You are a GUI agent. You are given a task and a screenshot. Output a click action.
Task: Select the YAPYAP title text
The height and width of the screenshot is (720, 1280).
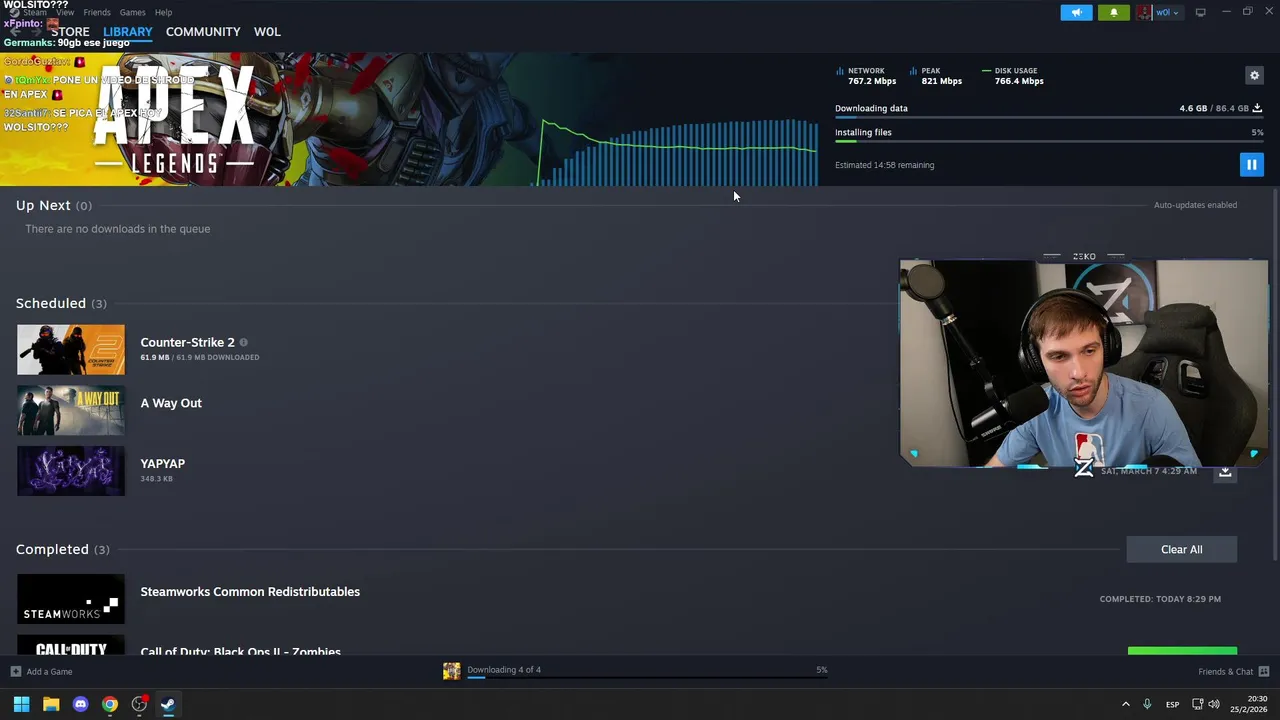(x=162, y=463)
